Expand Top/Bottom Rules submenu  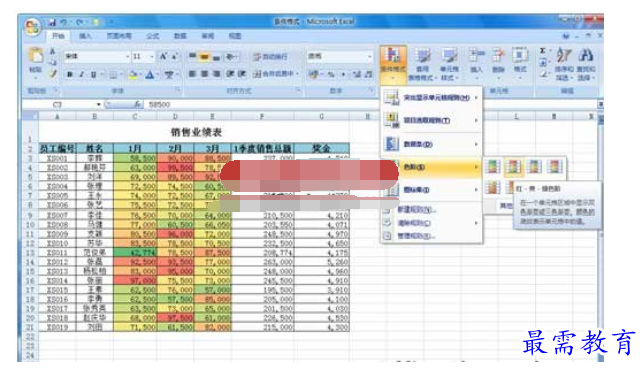[431, 120]
